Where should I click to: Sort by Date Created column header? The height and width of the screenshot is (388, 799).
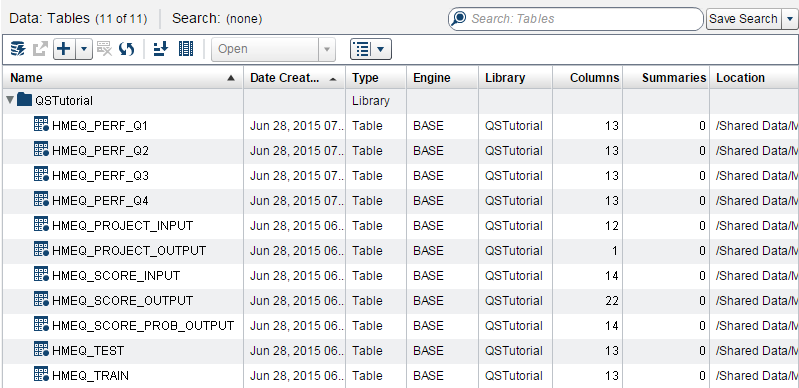pyautogui.click(x=295, y=77)
